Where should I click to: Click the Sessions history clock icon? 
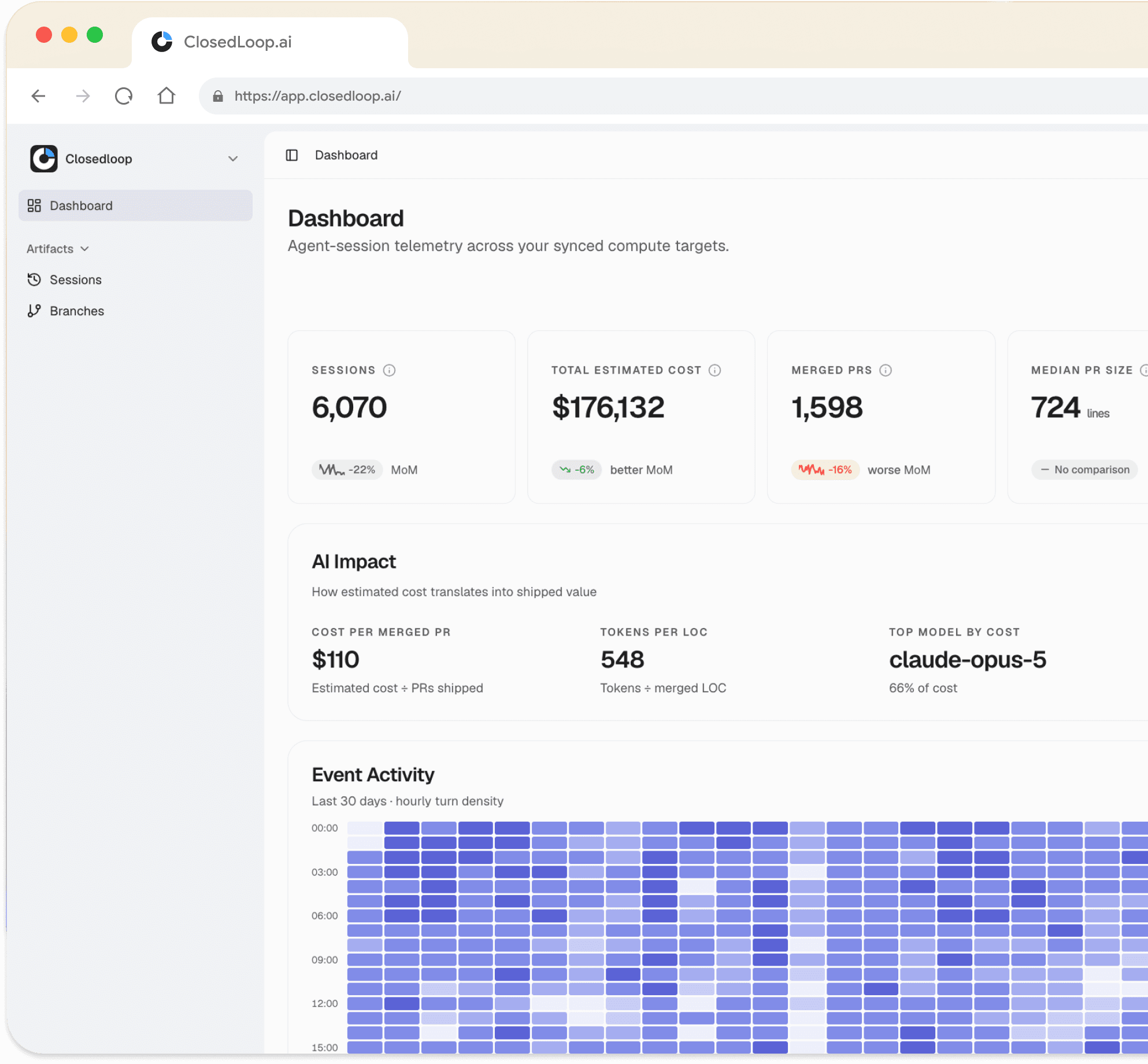[34, 279]
